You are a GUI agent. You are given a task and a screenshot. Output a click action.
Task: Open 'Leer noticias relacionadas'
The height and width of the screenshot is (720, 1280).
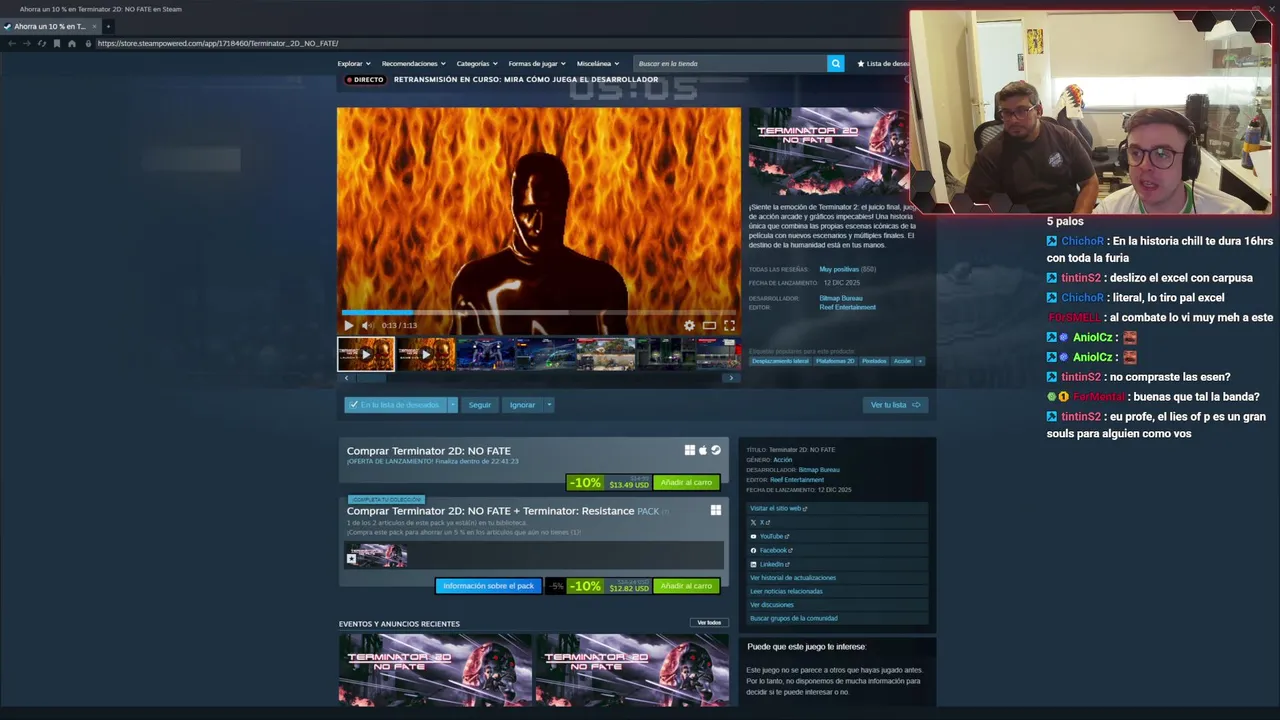pyautogui.click(x=786, y=591)
